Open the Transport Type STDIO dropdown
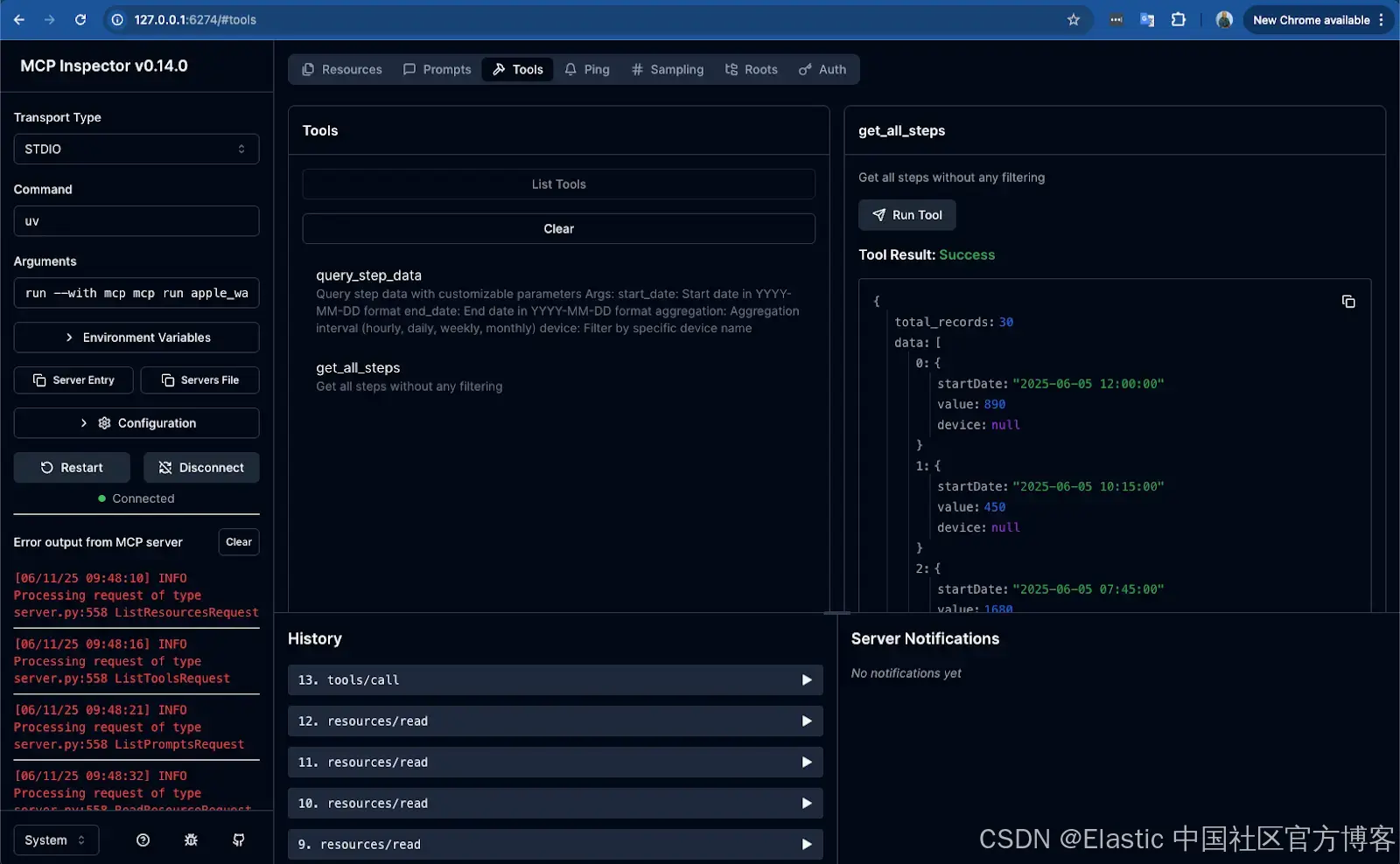Screen dimensions: 1400x864 (136, 149)
